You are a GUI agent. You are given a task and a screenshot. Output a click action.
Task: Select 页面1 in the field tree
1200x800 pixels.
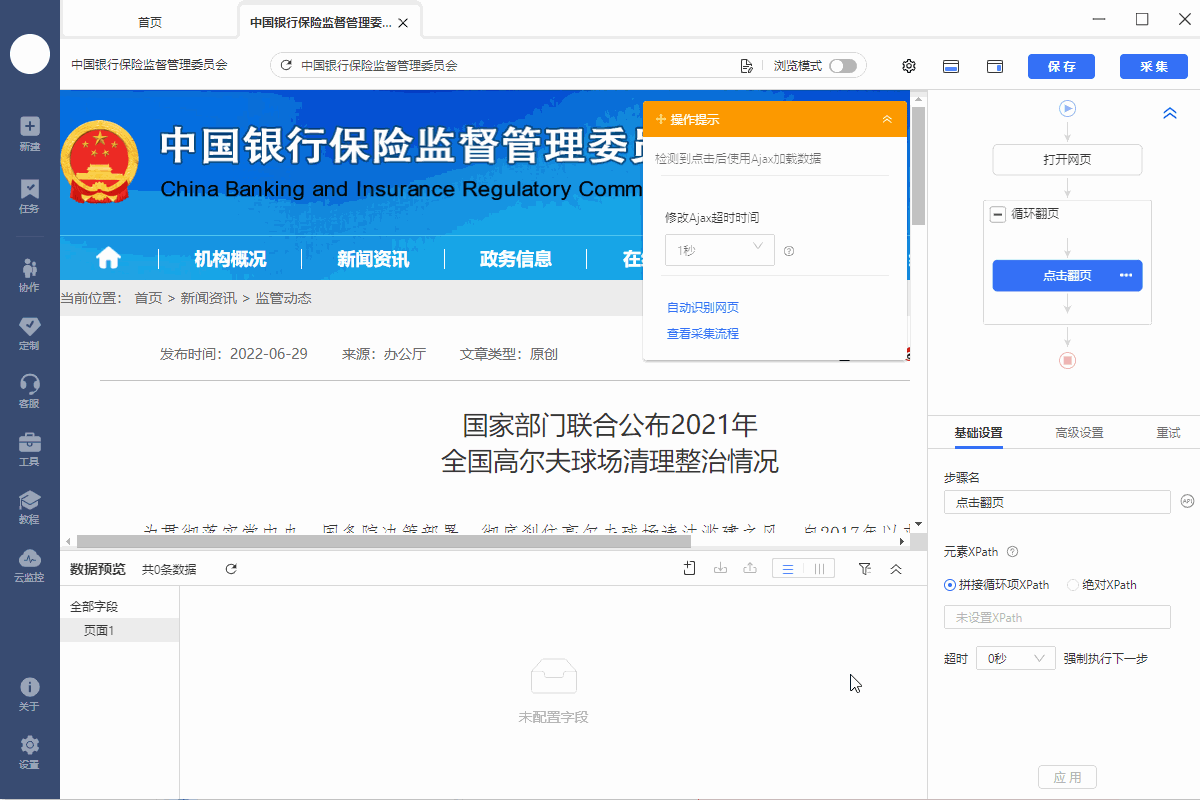[120, 630]
